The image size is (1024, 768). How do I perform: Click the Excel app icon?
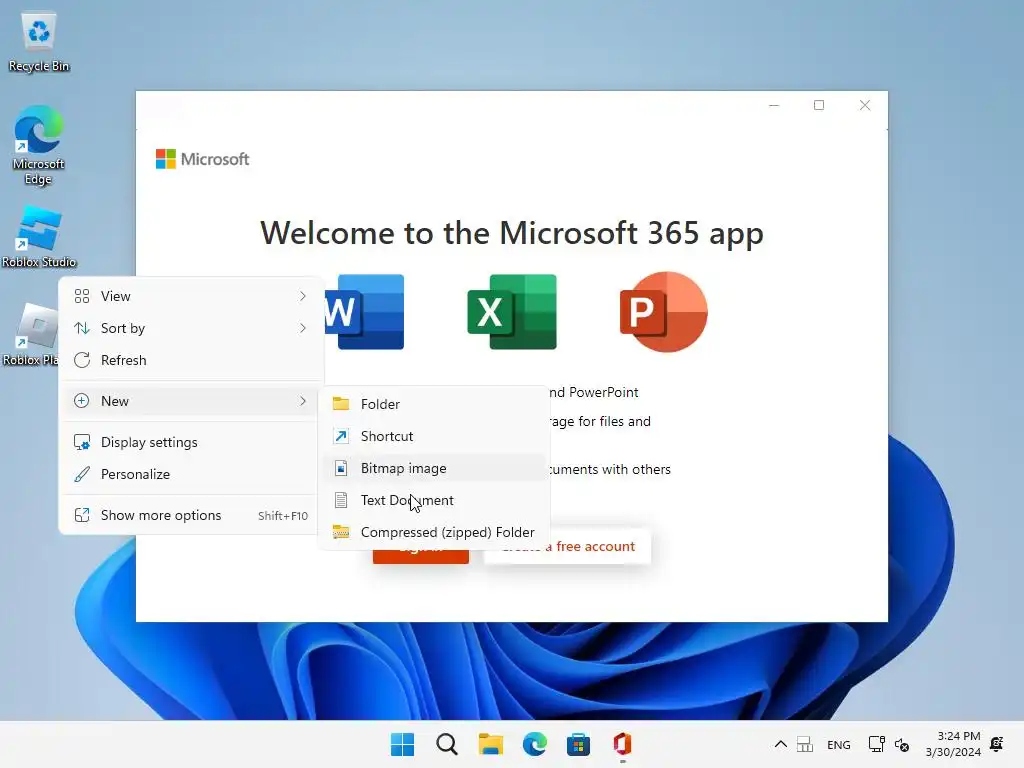512,312
